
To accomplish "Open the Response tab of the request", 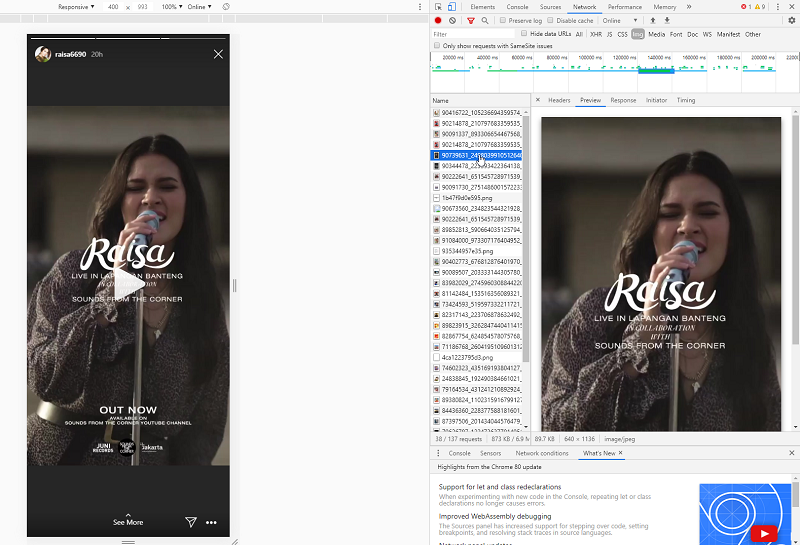I will [x=623, y=100].
